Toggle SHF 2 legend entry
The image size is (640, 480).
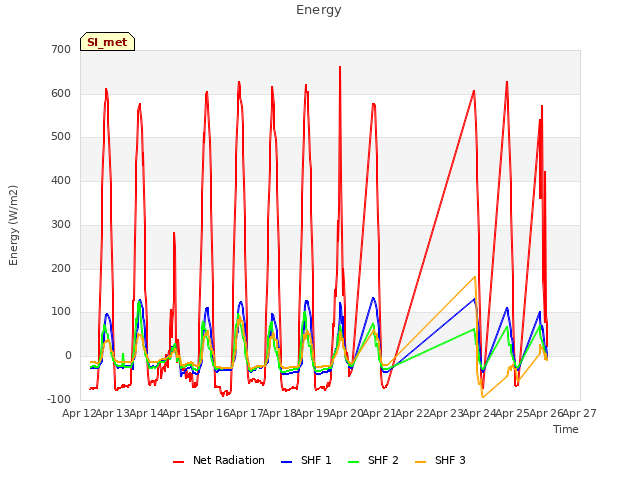point(373,460)
